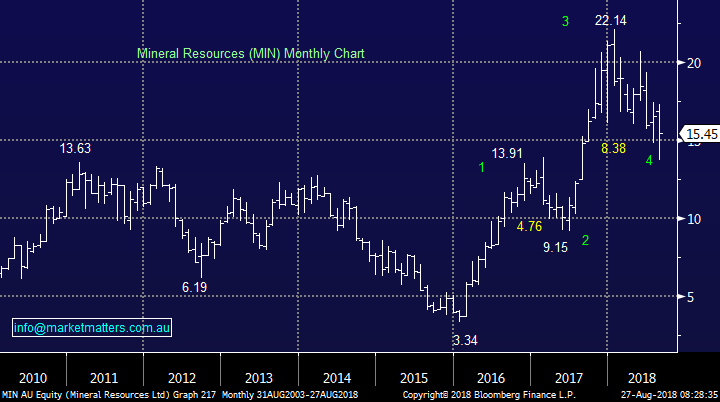Click the 2011 year label on axis

tap(104, 378)
